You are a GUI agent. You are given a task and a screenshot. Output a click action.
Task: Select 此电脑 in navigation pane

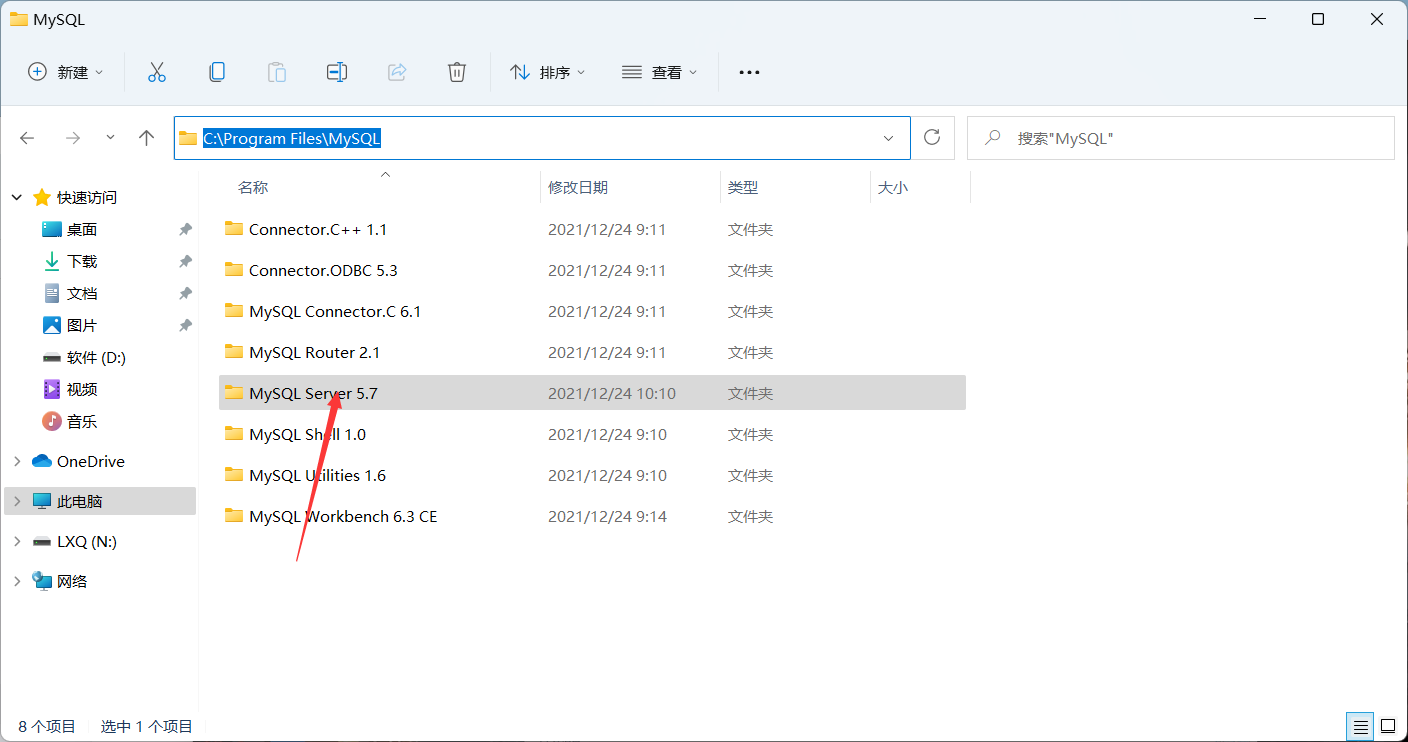pyautogui.click(x=80, y=501)
